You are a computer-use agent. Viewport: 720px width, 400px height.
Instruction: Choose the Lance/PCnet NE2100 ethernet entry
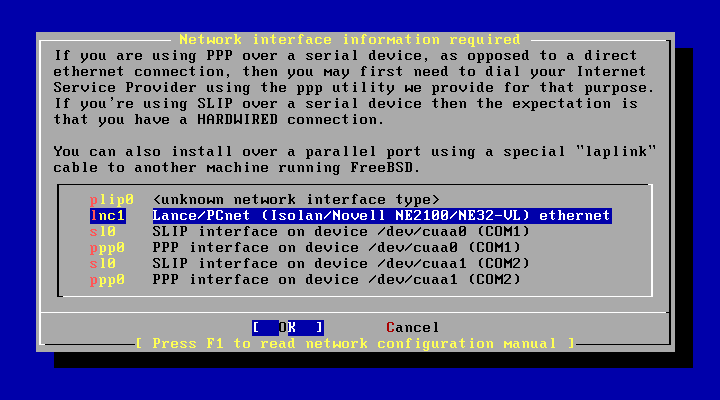click(382, 216)
